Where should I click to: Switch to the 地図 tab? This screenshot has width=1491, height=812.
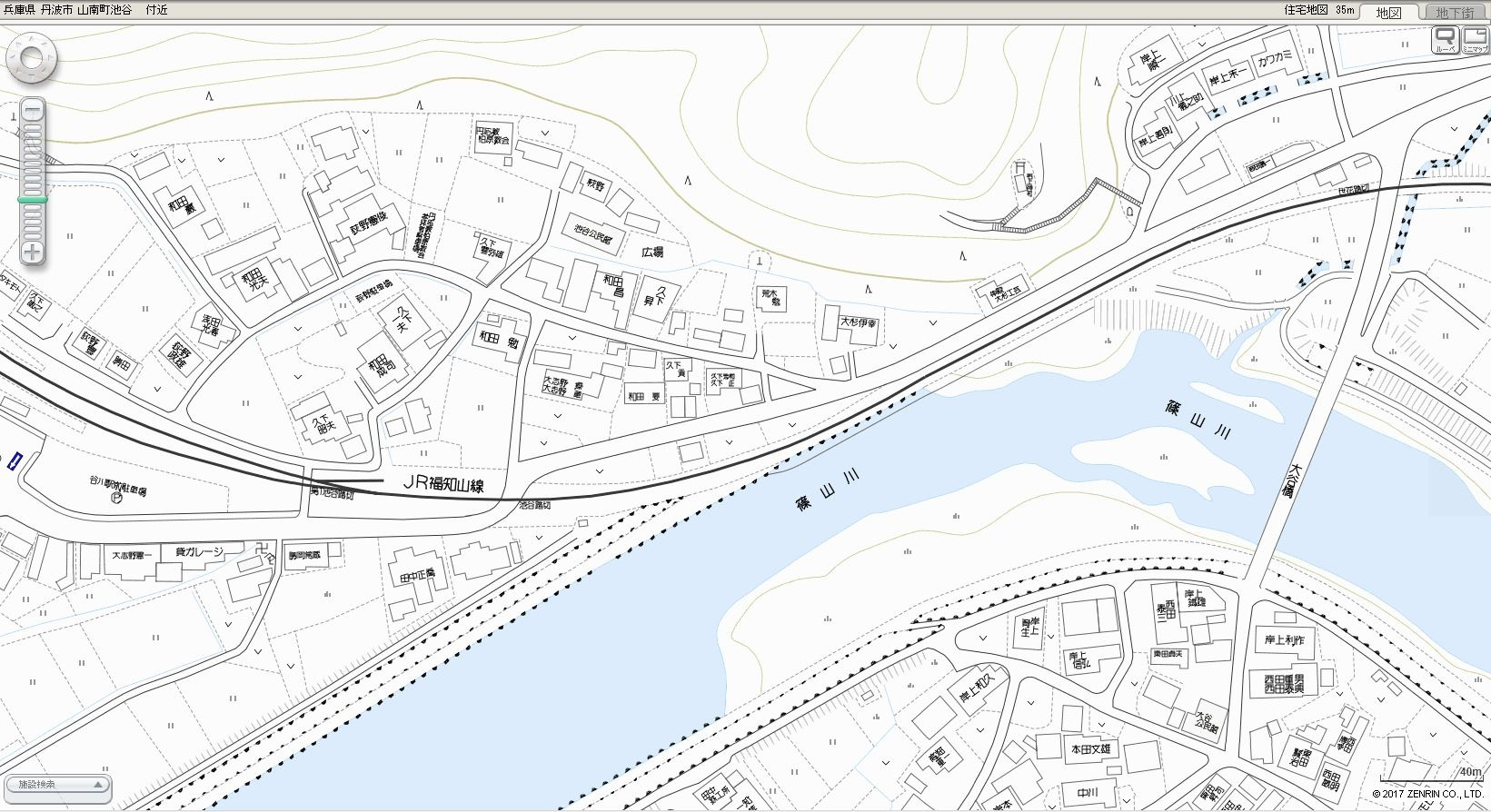coord(1388,12)
